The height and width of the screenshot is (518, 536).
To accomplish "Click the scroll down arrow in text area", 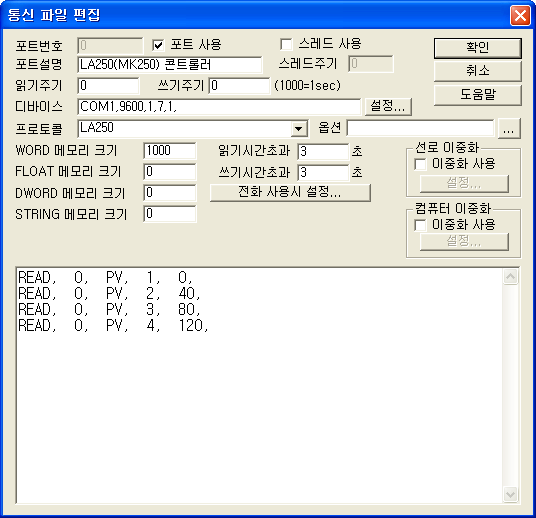I will pos(510,494).
